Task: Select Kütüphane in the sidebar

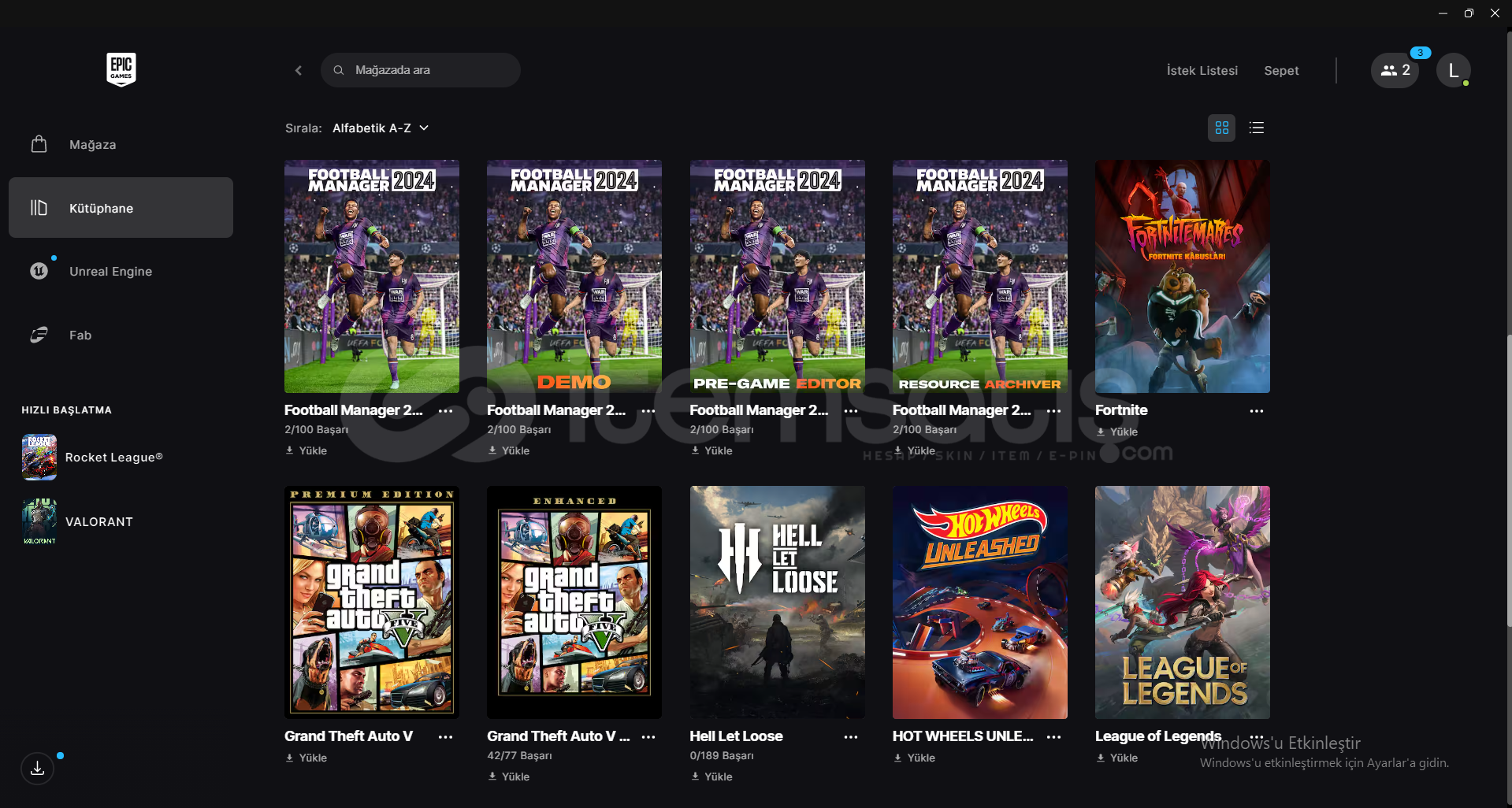Action: [x=121, y=208]
